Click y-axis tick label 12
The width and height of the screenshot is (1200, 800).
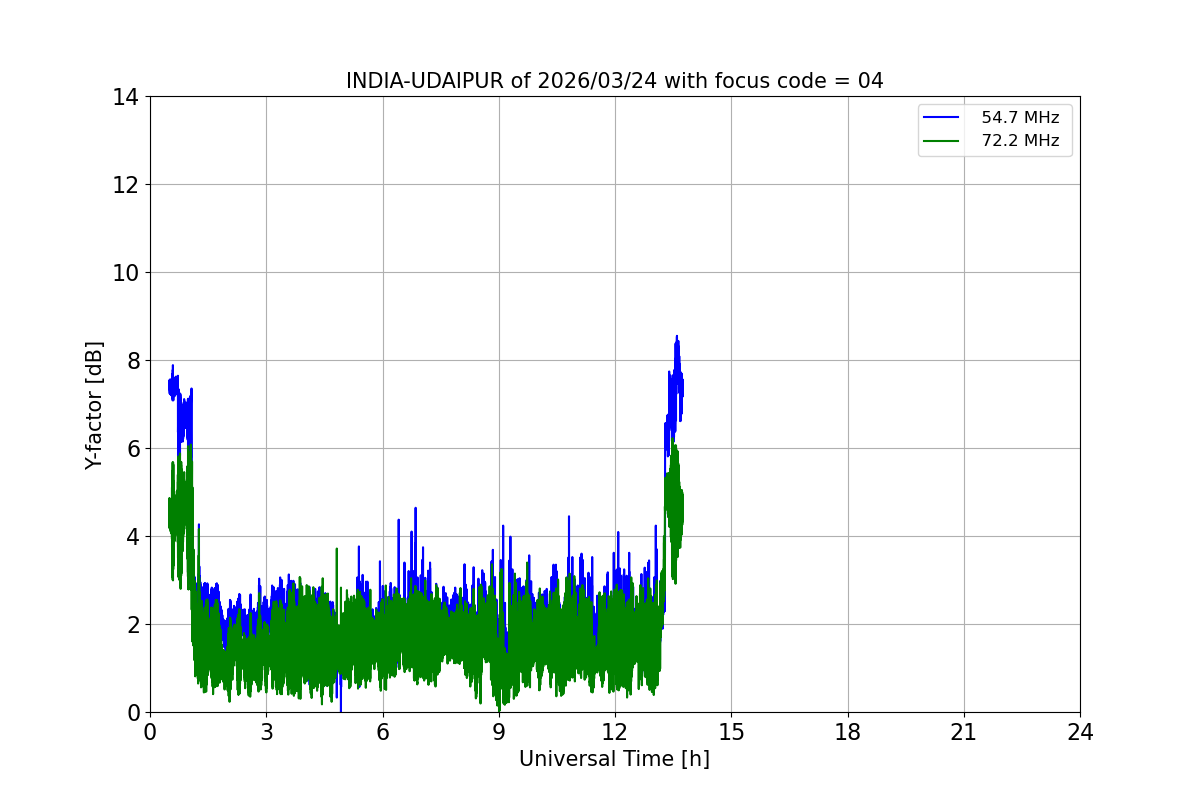point(125,185)
